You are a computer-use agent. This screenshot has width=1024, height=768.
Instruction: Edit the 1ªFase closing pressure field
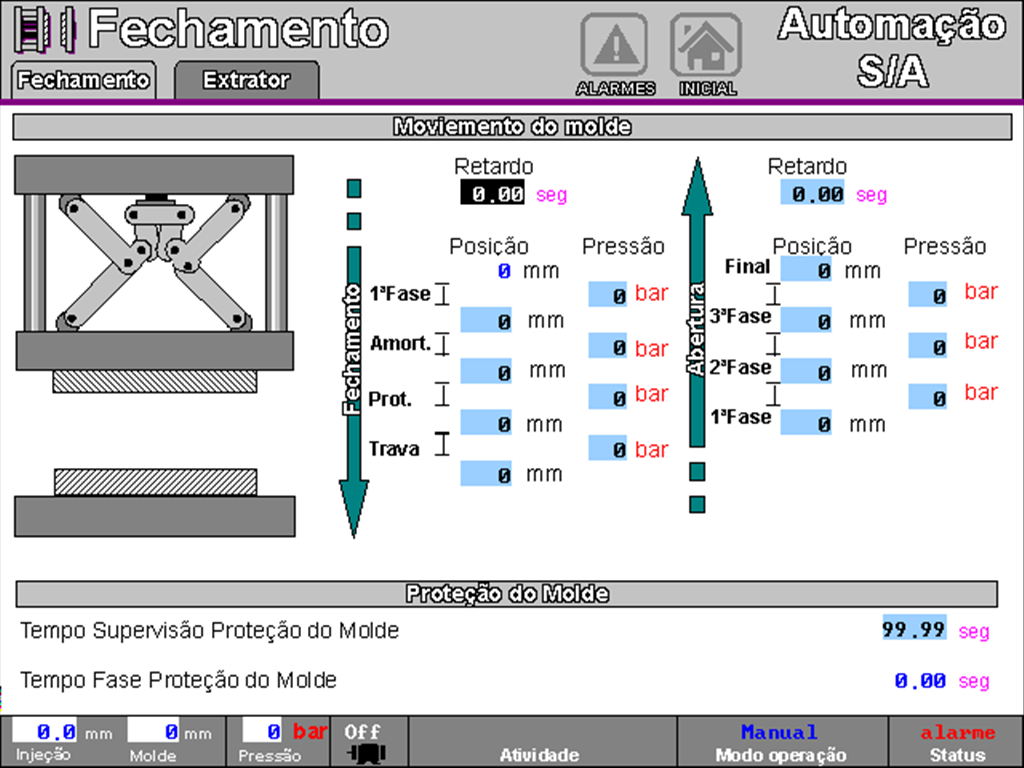pyautogui.click(x=608, y=295)
